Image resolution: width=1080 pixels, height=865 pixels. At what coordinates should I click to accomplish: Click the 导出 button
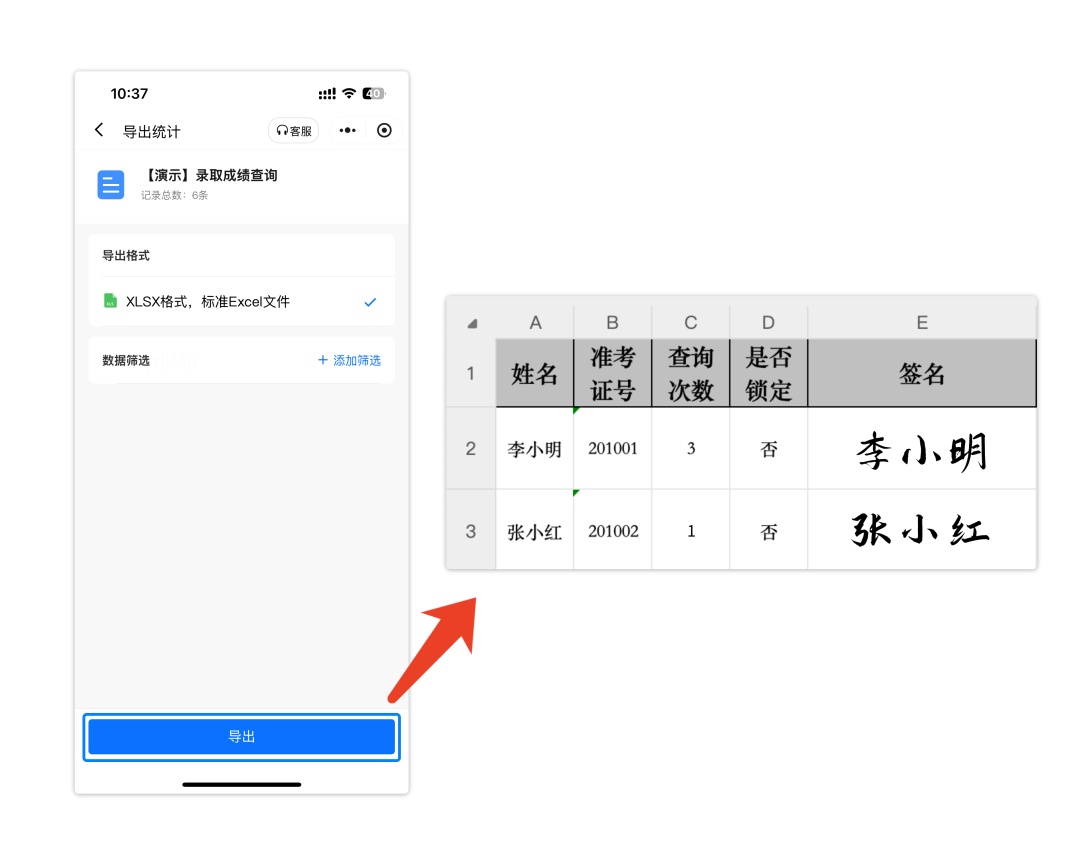[x=242, y=737]
